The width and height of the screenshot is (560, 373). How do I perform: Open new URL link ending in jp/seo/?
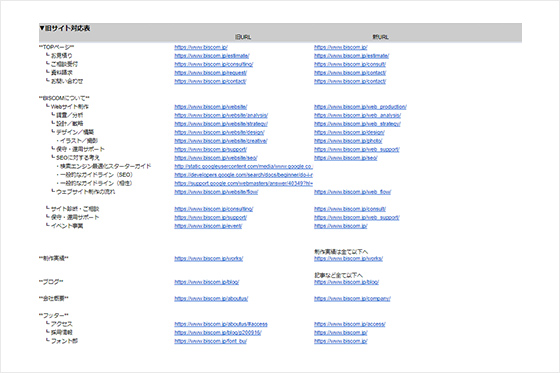point(346,158)
